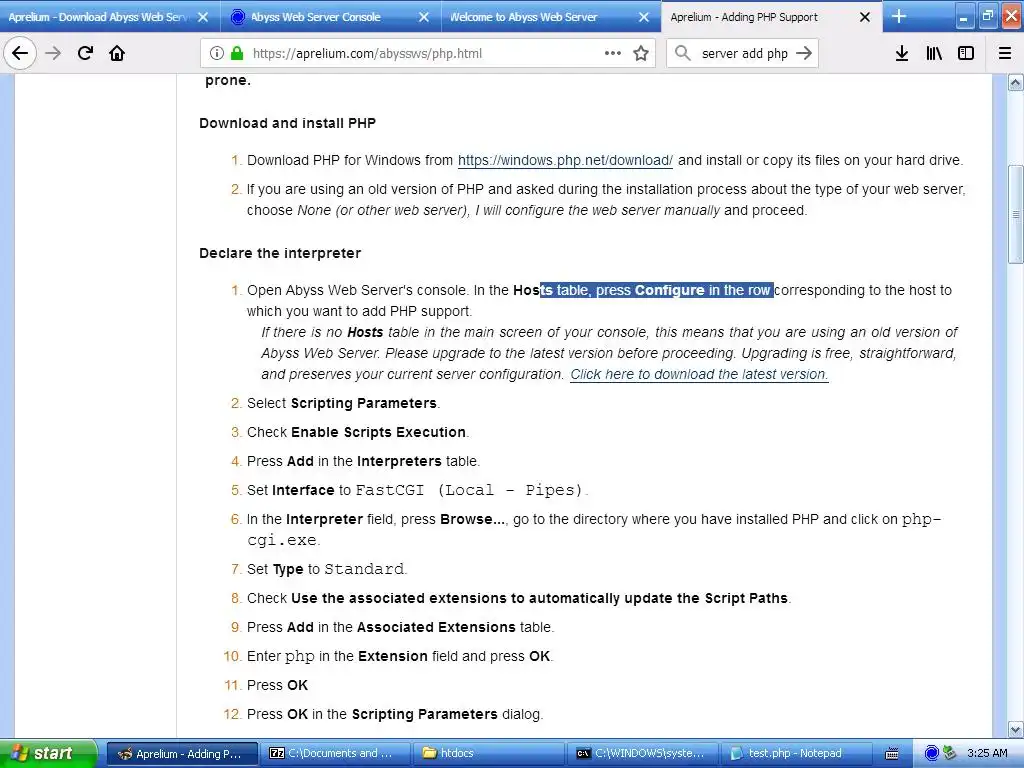Switch to Welcome to Abyss Web Server tab

(x=523, y=17)
